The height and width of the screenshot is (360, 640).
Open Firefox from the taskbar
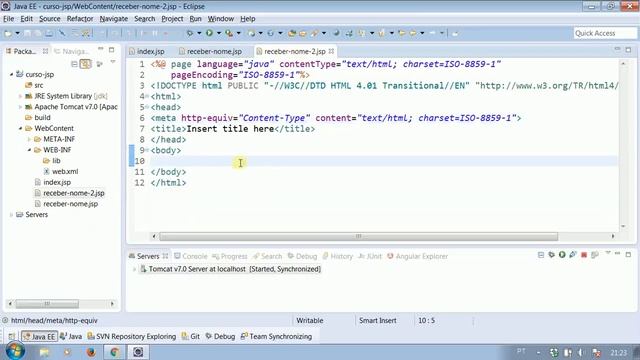[x=91, y=352]
